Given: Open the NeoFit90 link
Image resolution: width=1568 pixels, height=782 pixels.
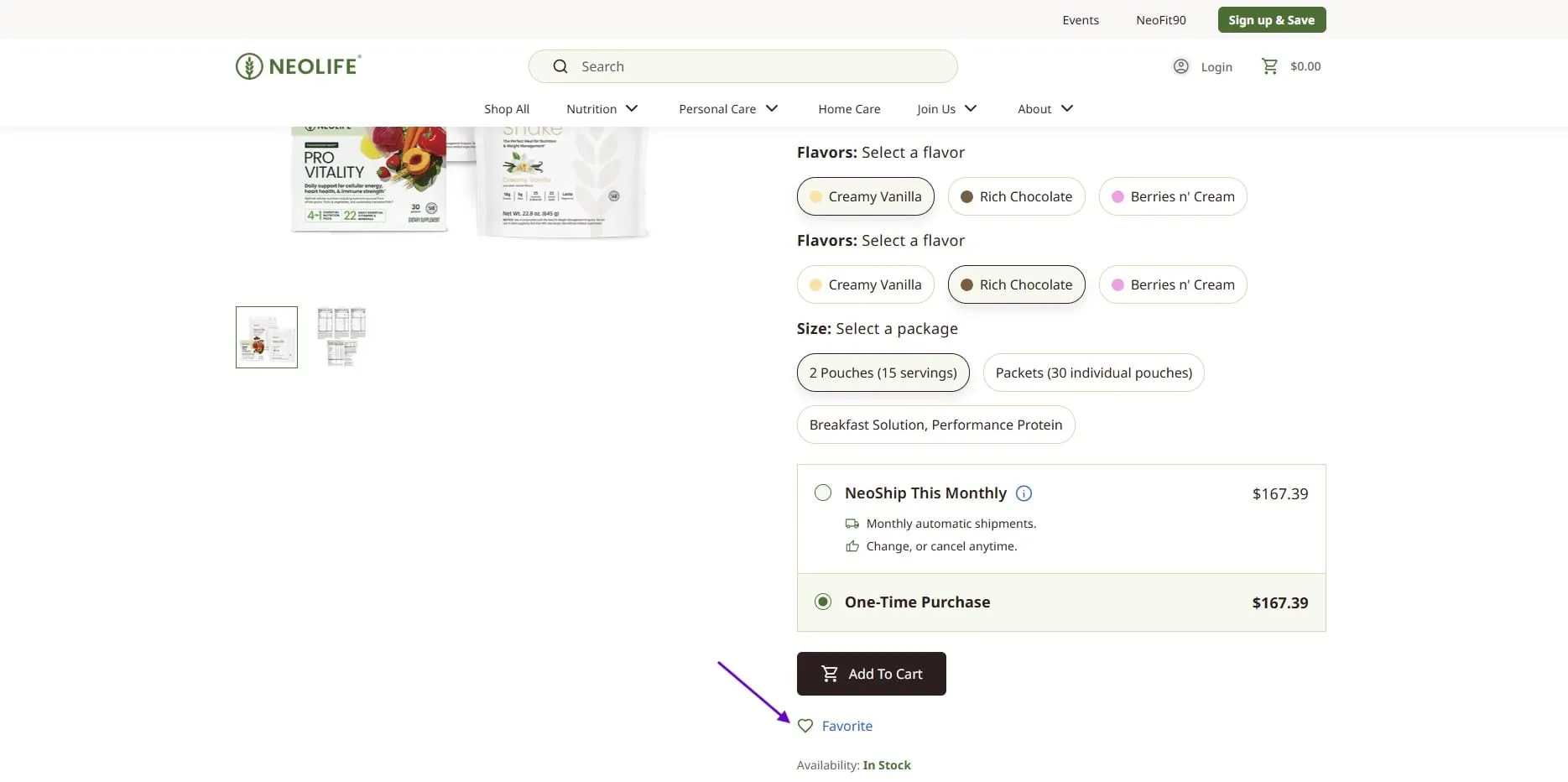Looking at the screenshot, I should point(1161,20).
